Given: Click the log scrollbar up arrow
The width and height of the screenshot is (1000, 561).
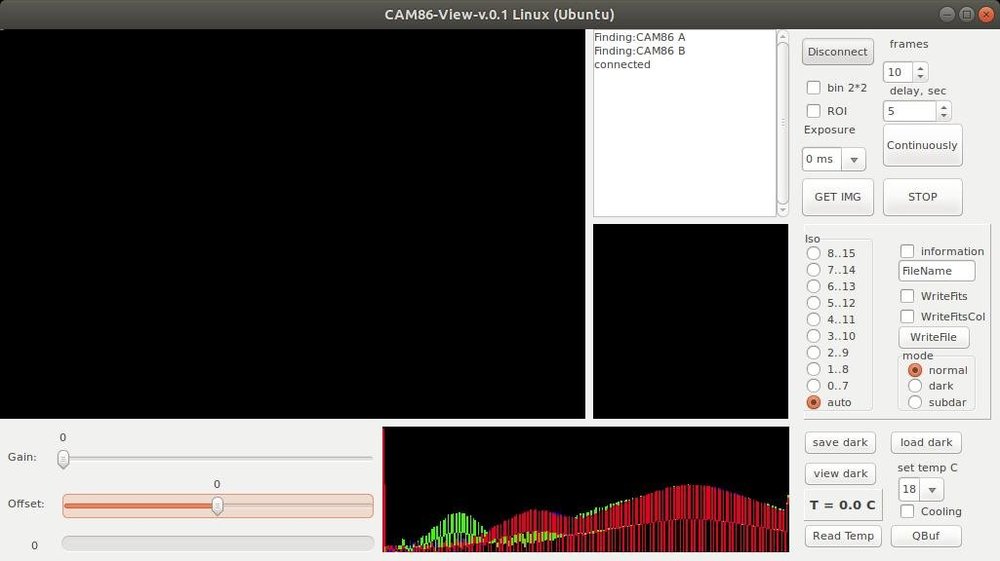Looking at the screenshot, I should pos(783,37).
